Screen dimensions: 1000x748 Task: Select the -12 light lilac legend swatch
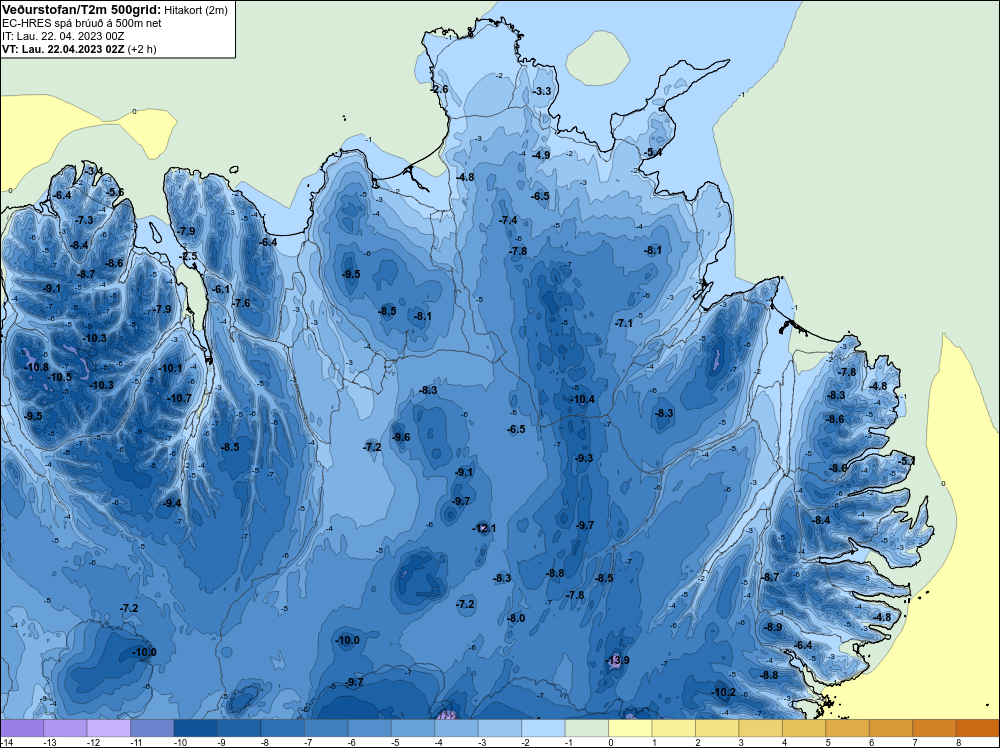tap(108, 728)
